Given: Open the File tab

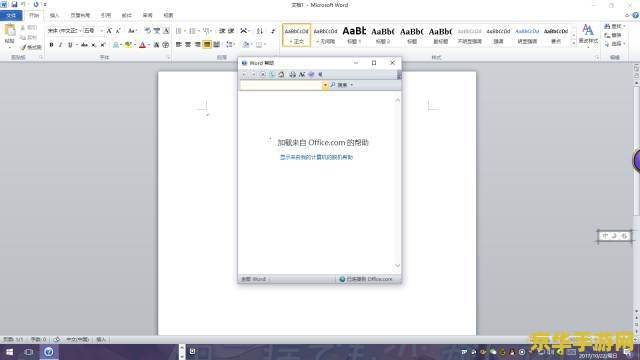Looking at the screenshot, I should pos(11,16).
